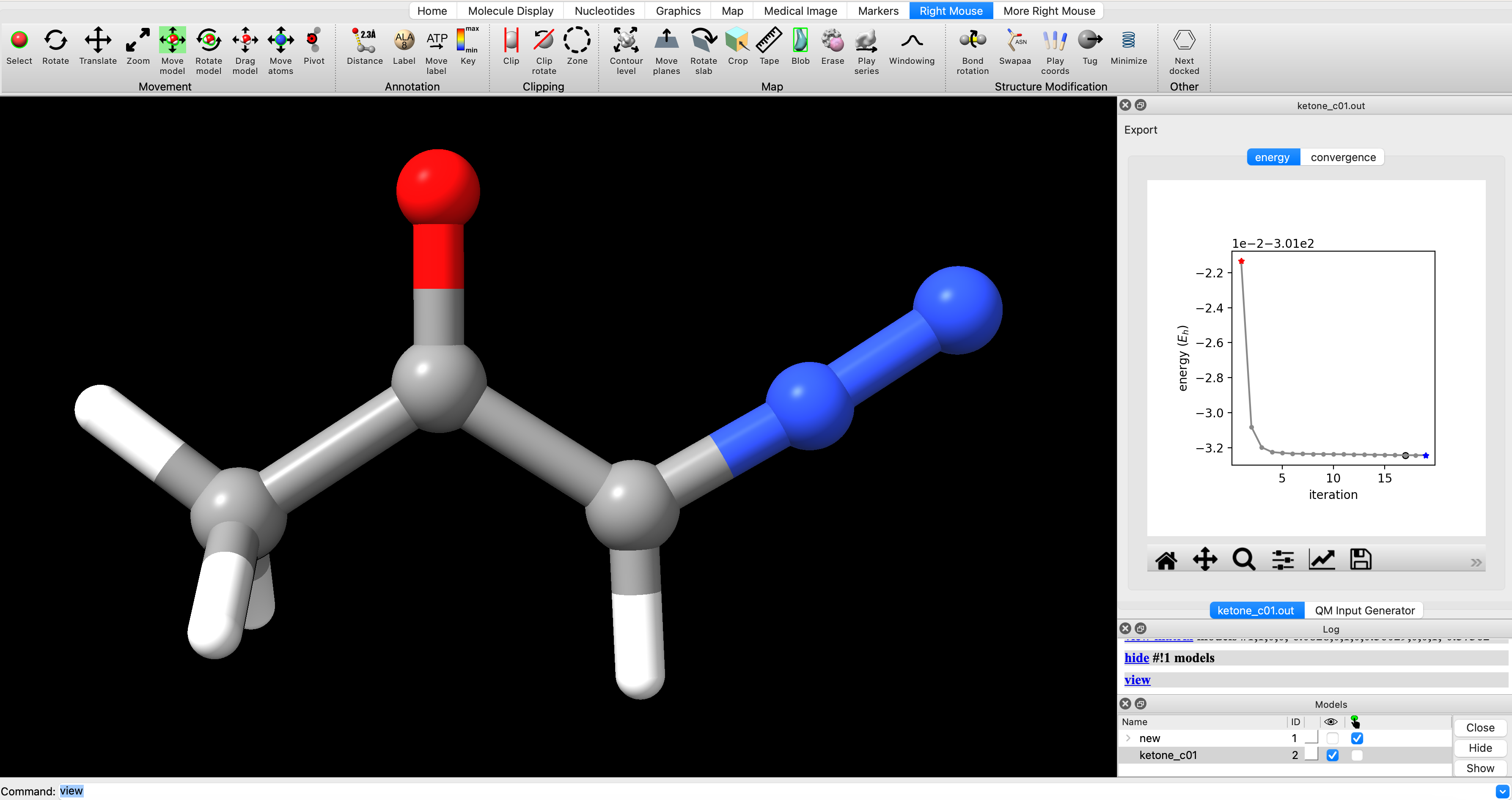The width and height of the screenshot is (1512, 800).
Task: Select the Tape measure tool
Action: click(769, 40)
